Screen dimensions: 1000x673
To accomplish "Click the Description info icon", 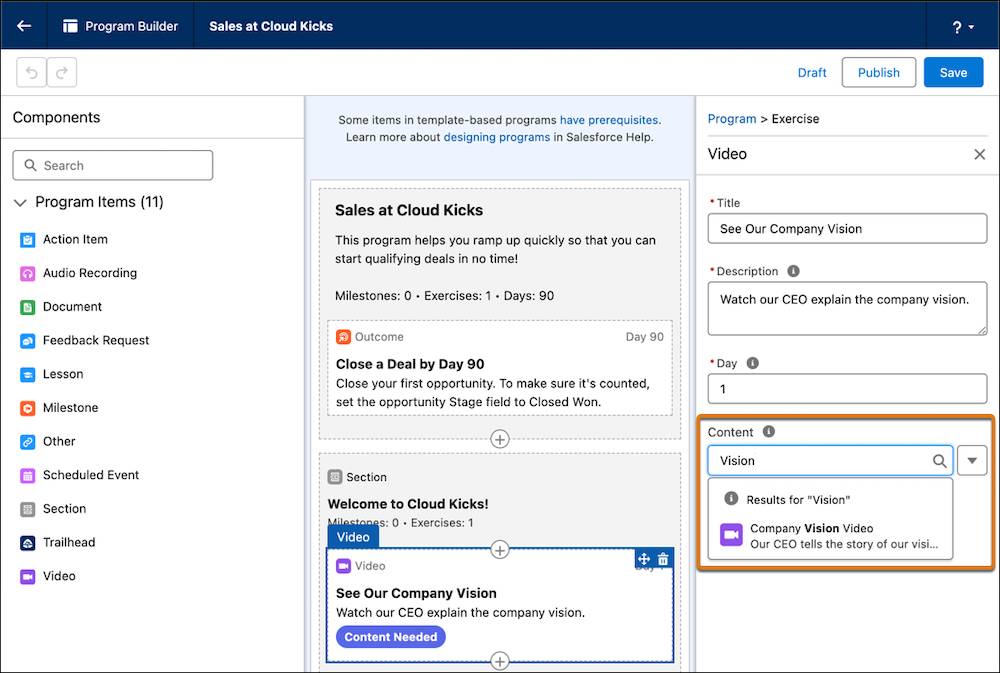I will [793, 271].
